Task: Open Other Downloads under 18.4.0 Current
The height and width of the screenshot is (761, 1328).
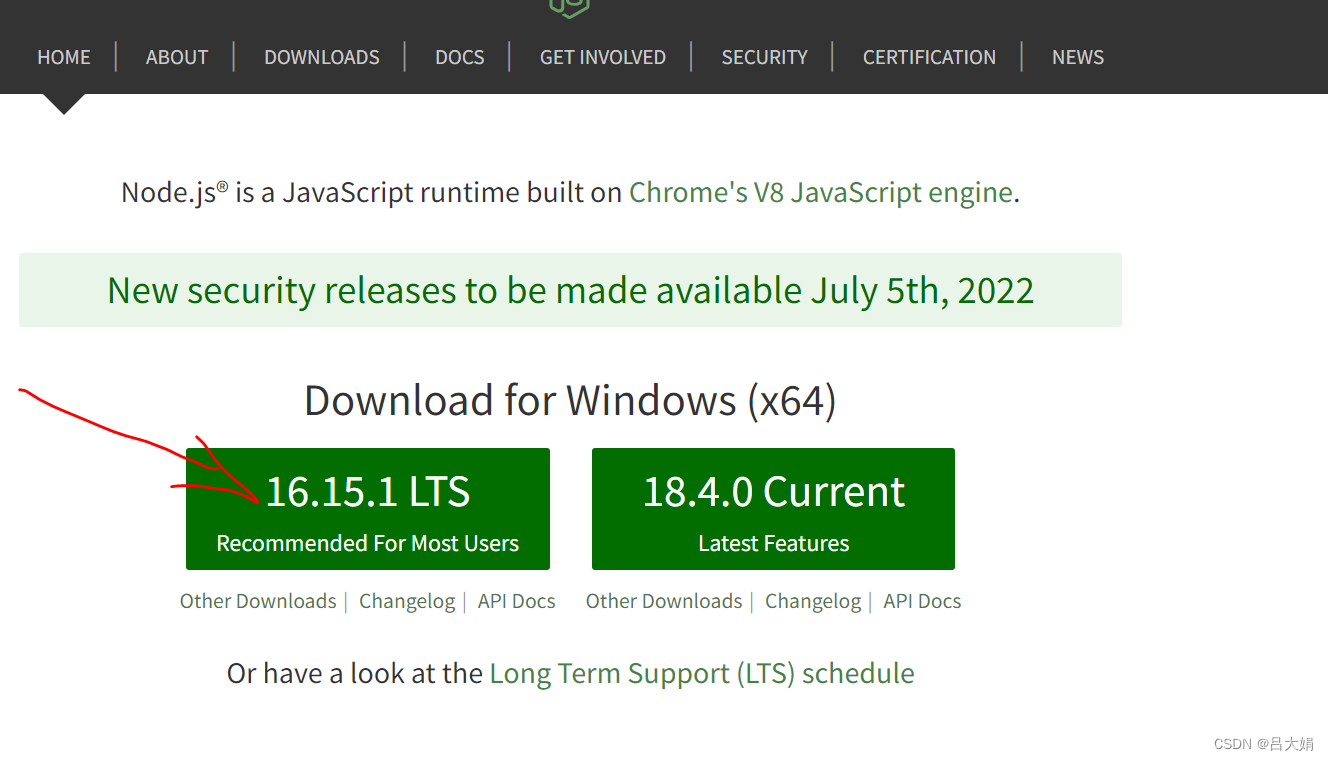Action: (x=664, y=601)
